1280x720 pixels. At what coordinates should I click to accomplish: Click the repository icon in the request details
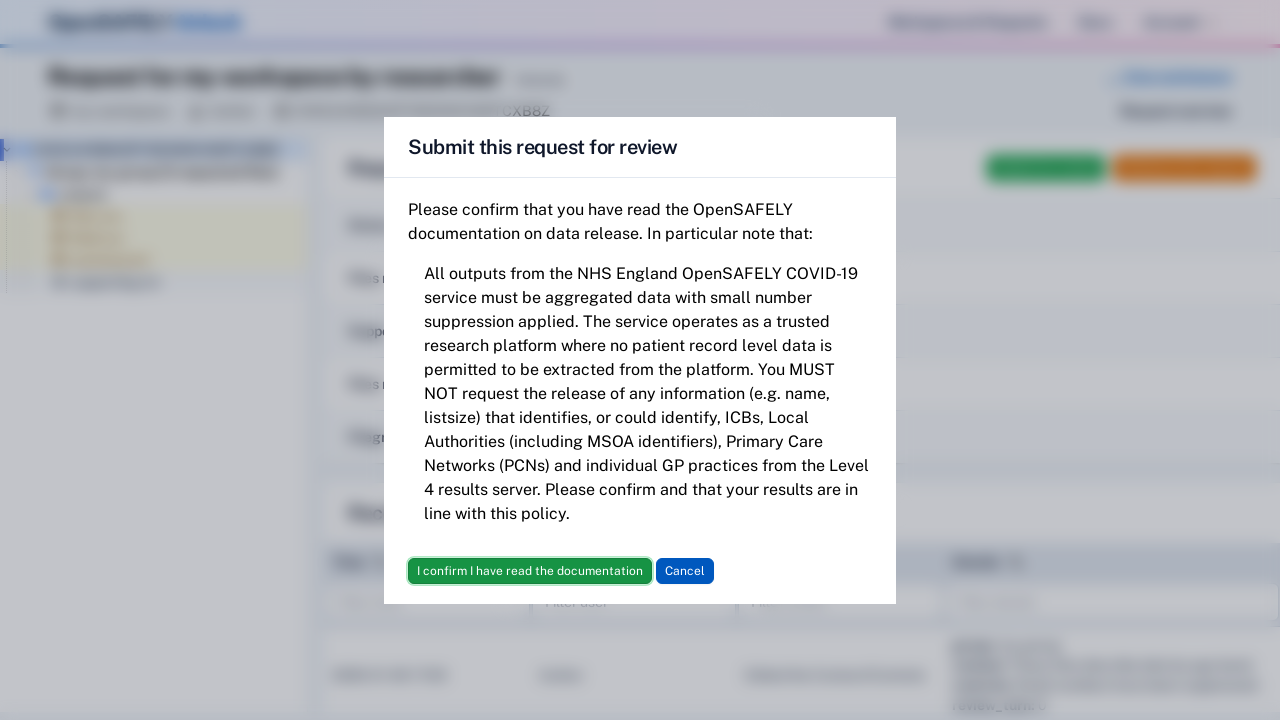tap(283, 111)
